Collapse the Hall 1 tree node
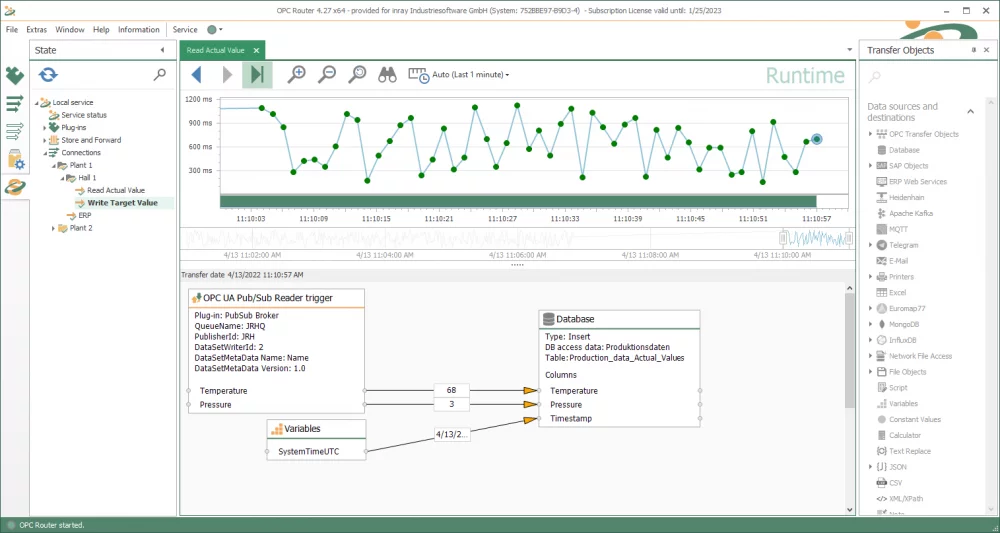 click(62, 179)
